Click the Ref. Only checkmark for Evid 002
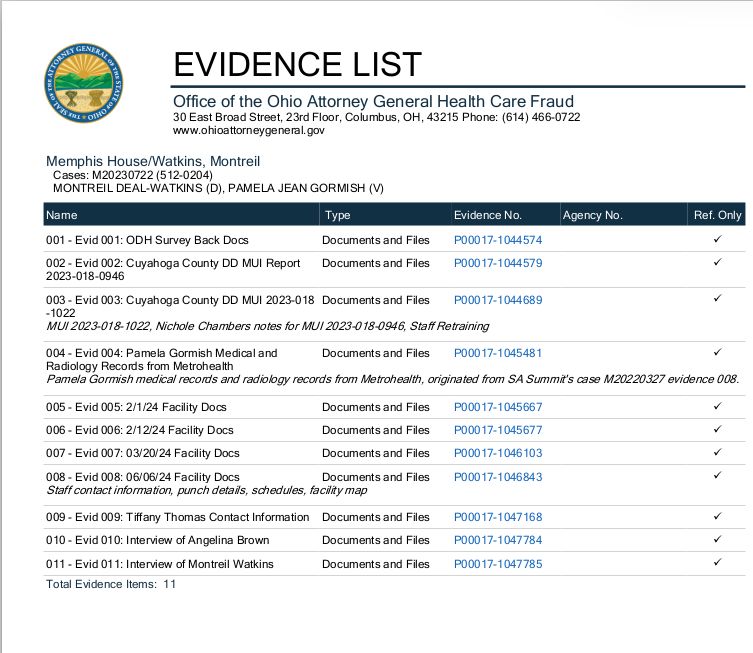 [x=717, y=262]
